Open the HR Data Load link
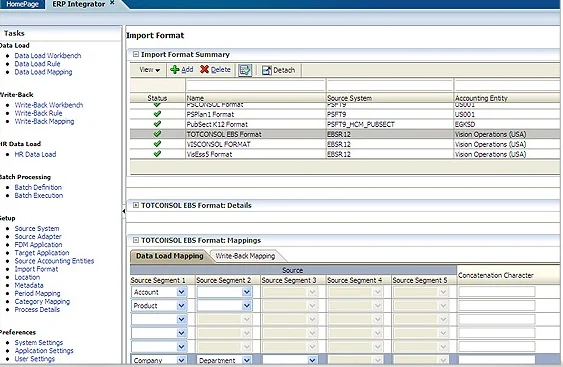Screen dimensions: 563x367 [x=35, y=154]
